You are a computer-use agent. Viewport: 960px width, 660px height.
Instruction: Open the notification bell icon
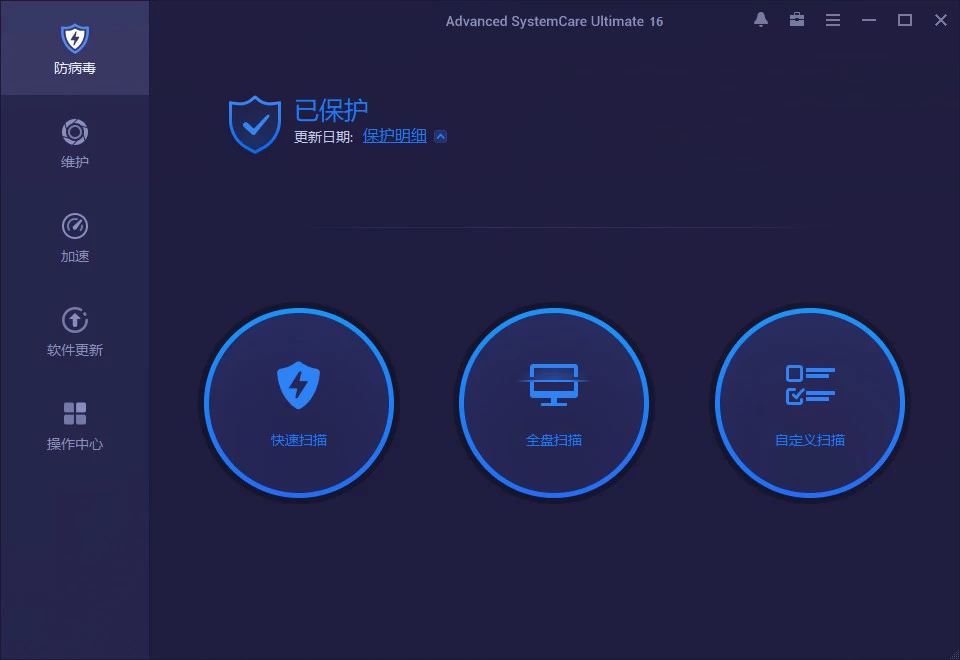click(x=761, y=20)
